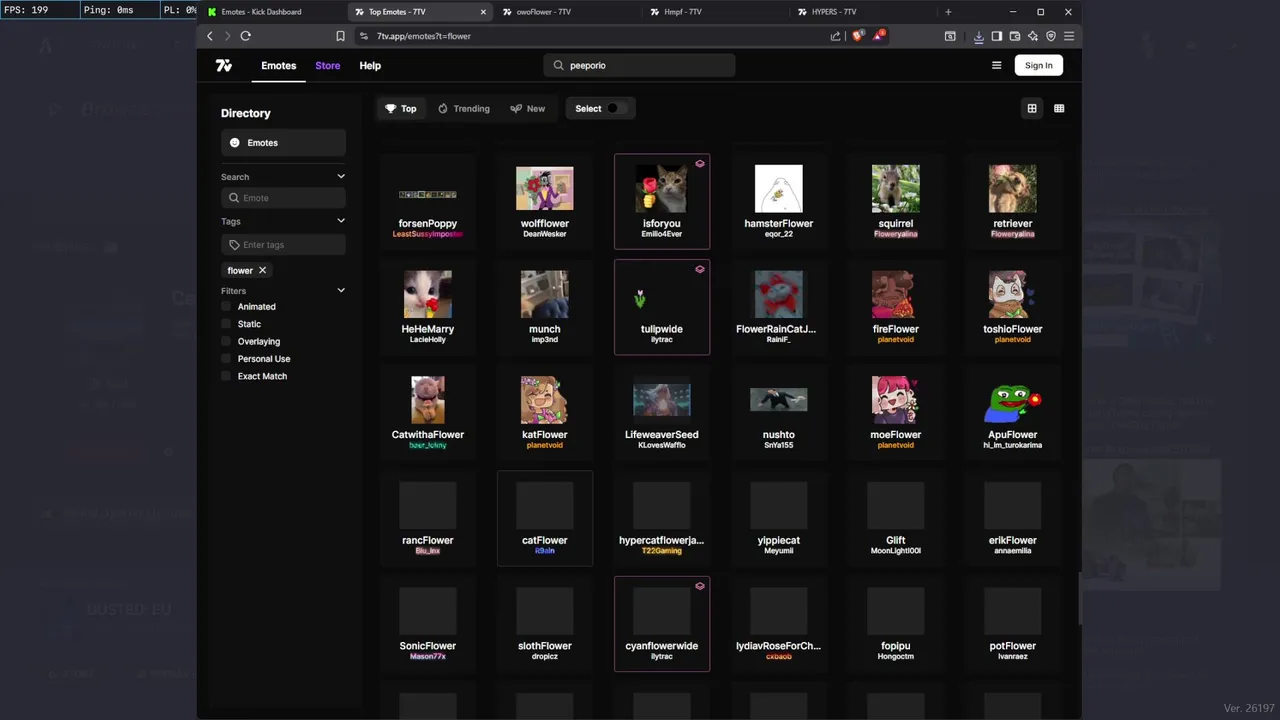This screenshot has height=720, width=1280.
Task: Select the Top sorting tab
Action: 400,108
